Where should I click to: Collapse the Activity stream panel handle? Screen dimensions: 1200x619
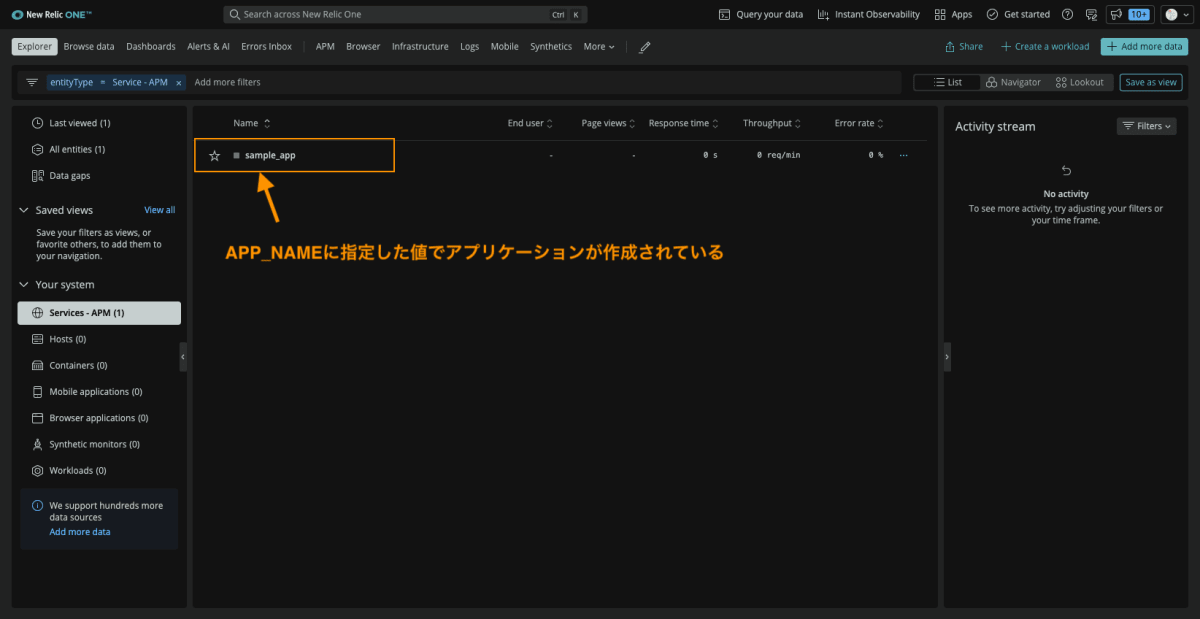(x=947, y=357)
